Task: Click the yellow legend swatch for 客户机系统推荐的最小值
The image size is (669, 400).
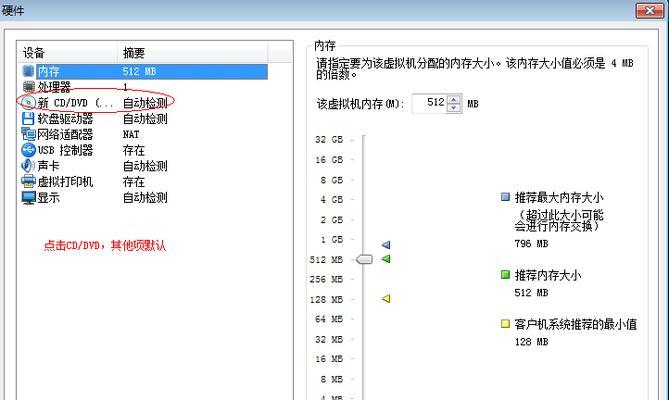Action: tap(505, 324)
